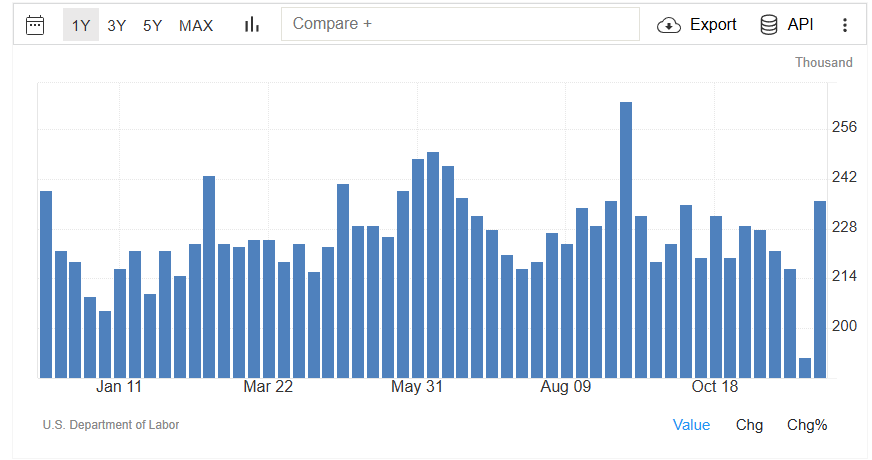This screenshot has height=460, width=872.
Task: Click the shortest bar near chart end
Action: tap(805, 368)
